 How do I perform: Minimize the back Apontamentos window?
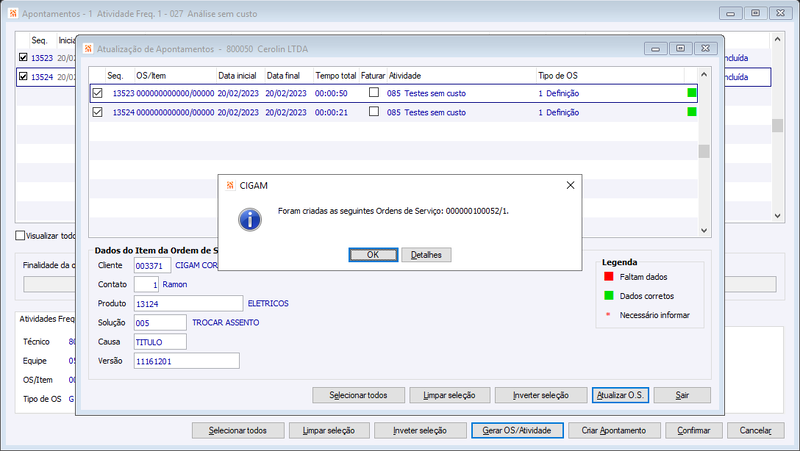pos(731,13)
